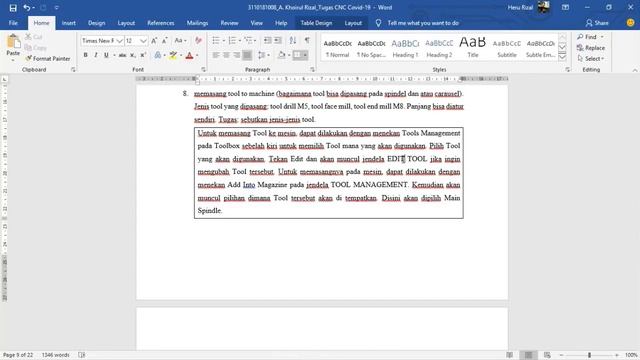640x360 pixels.
Task: Switch to the Review tab
Action: (x=229, y=23)
